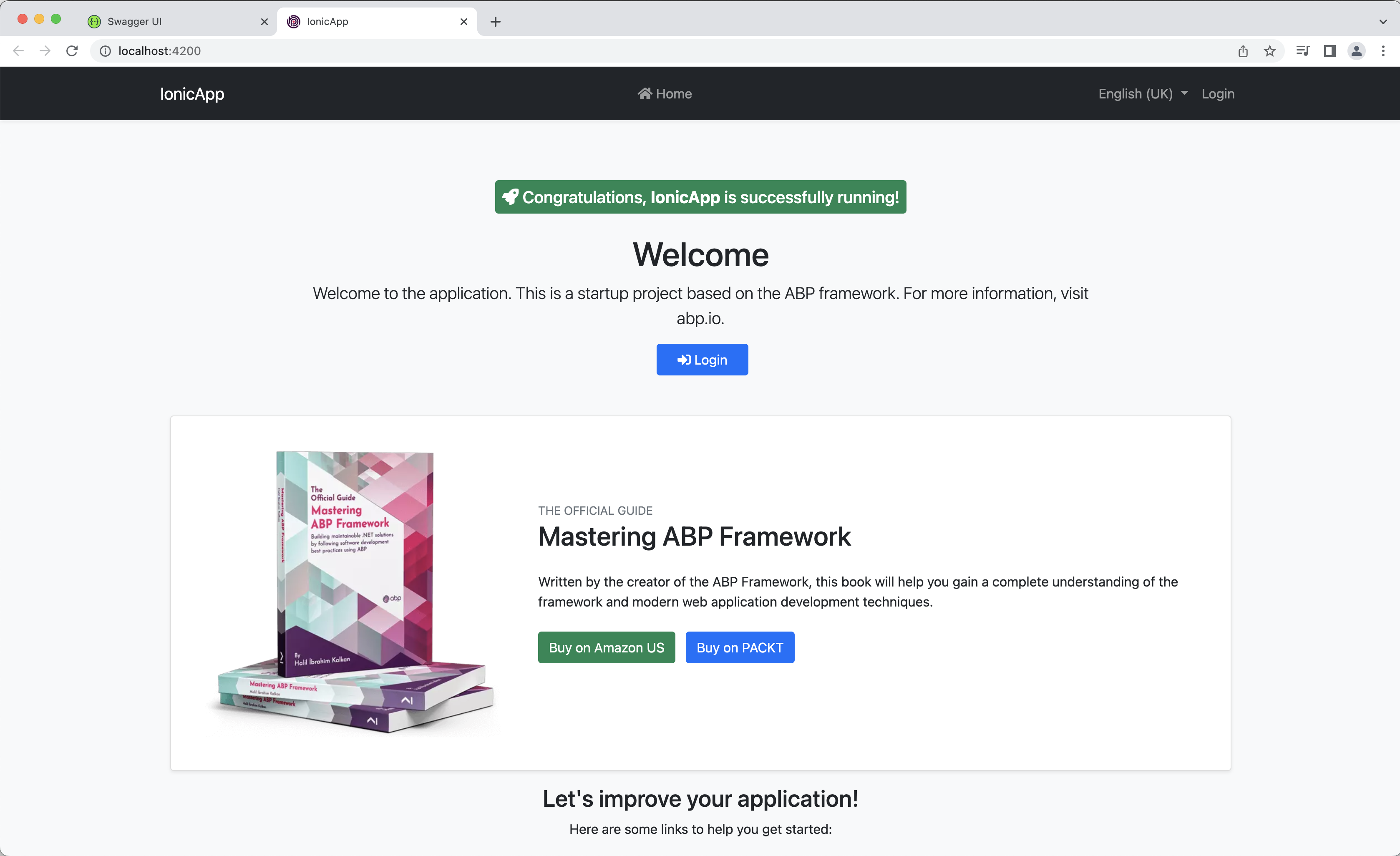
Task: Go to Home in navigation bar
Action: pyautogui.click(x=664, y=94)
